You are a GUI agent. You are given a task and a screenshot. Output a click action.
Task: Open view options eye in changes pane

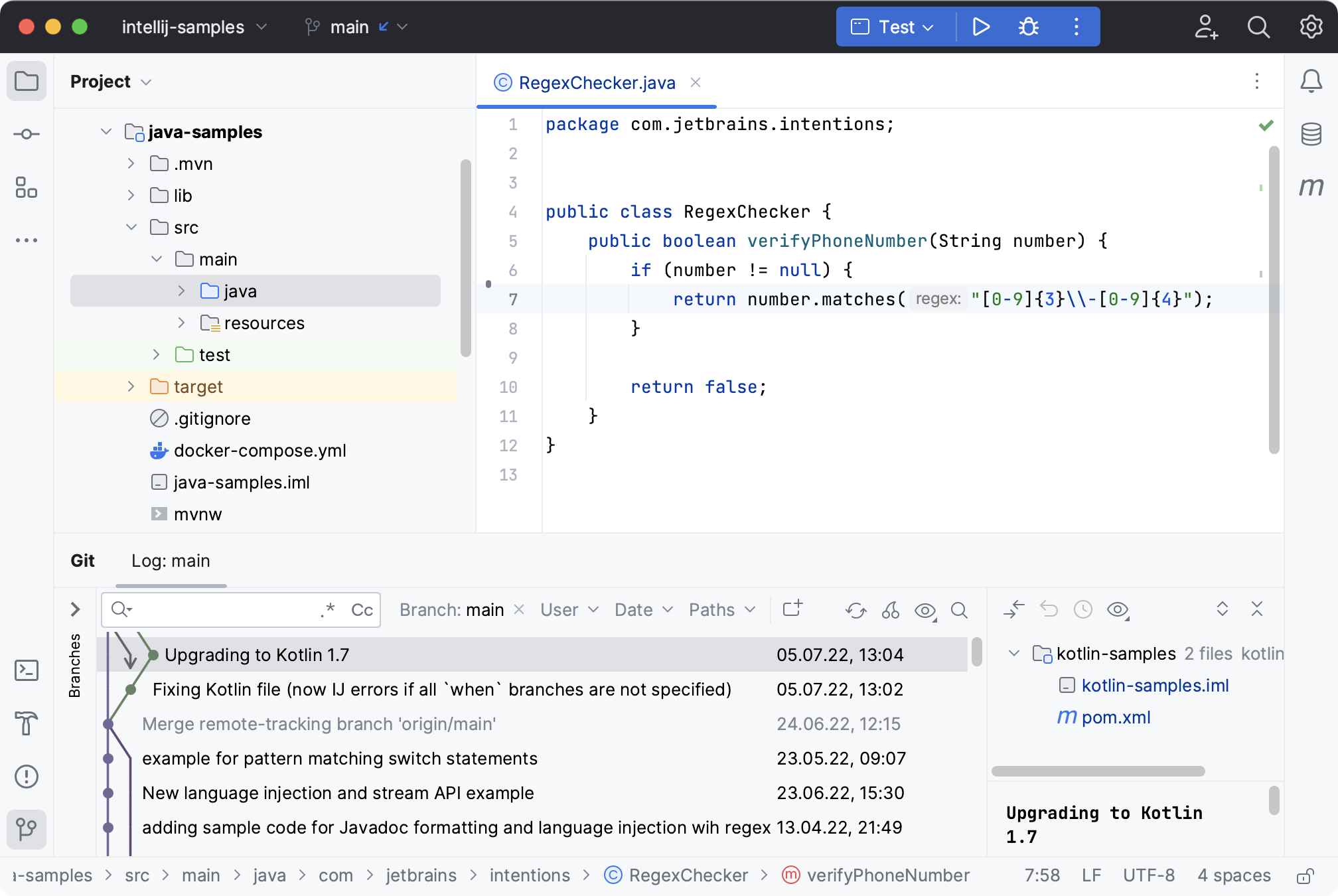(x=1118, y=609)
